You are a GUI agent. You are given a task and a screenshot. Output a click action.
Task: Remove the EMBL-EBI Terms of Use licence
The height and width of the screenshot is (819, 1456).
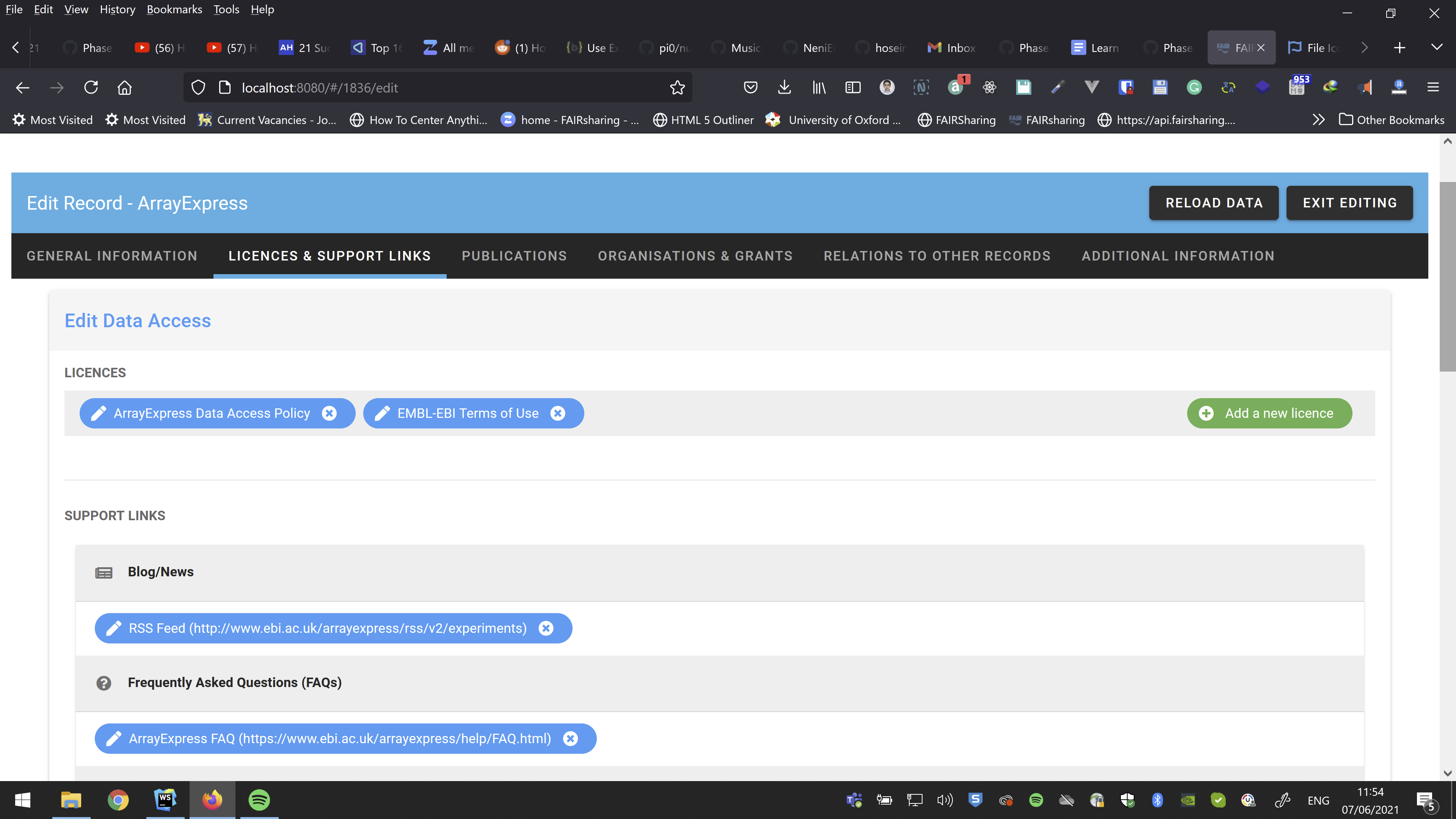tap(558, 413)
